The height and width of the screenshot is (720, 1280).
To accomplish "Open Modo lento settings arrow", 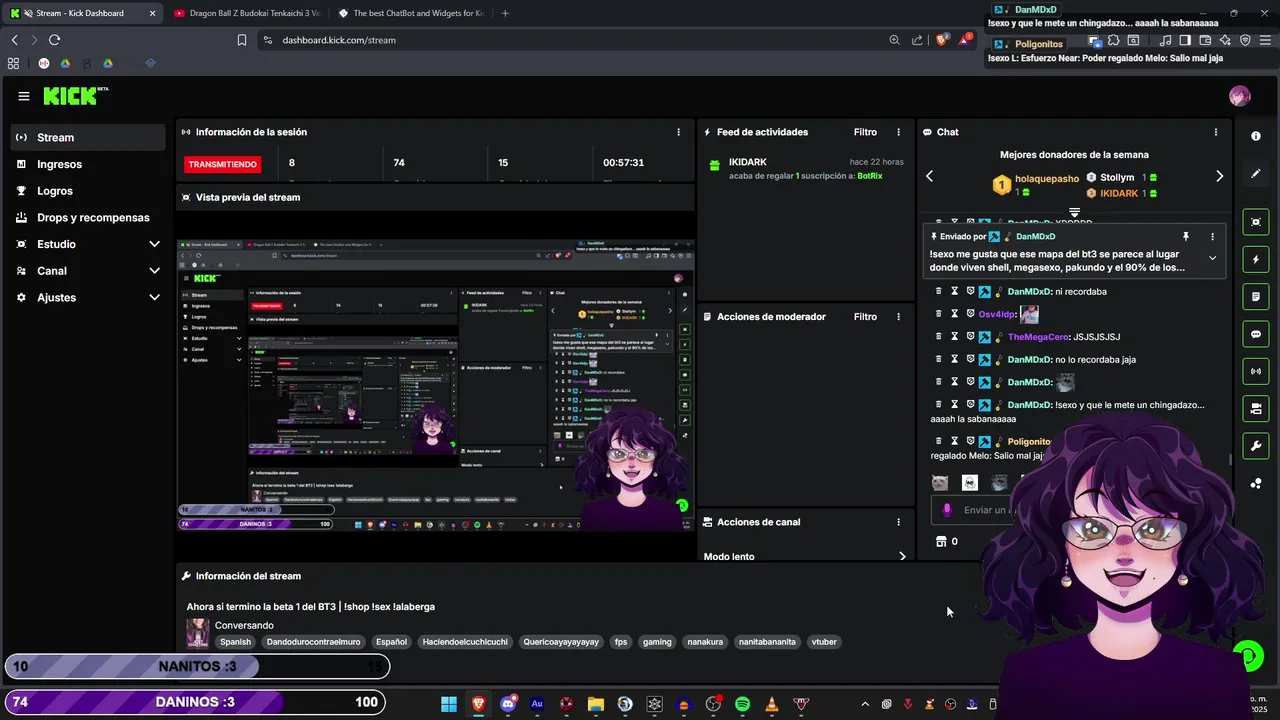I will [902, 557].
